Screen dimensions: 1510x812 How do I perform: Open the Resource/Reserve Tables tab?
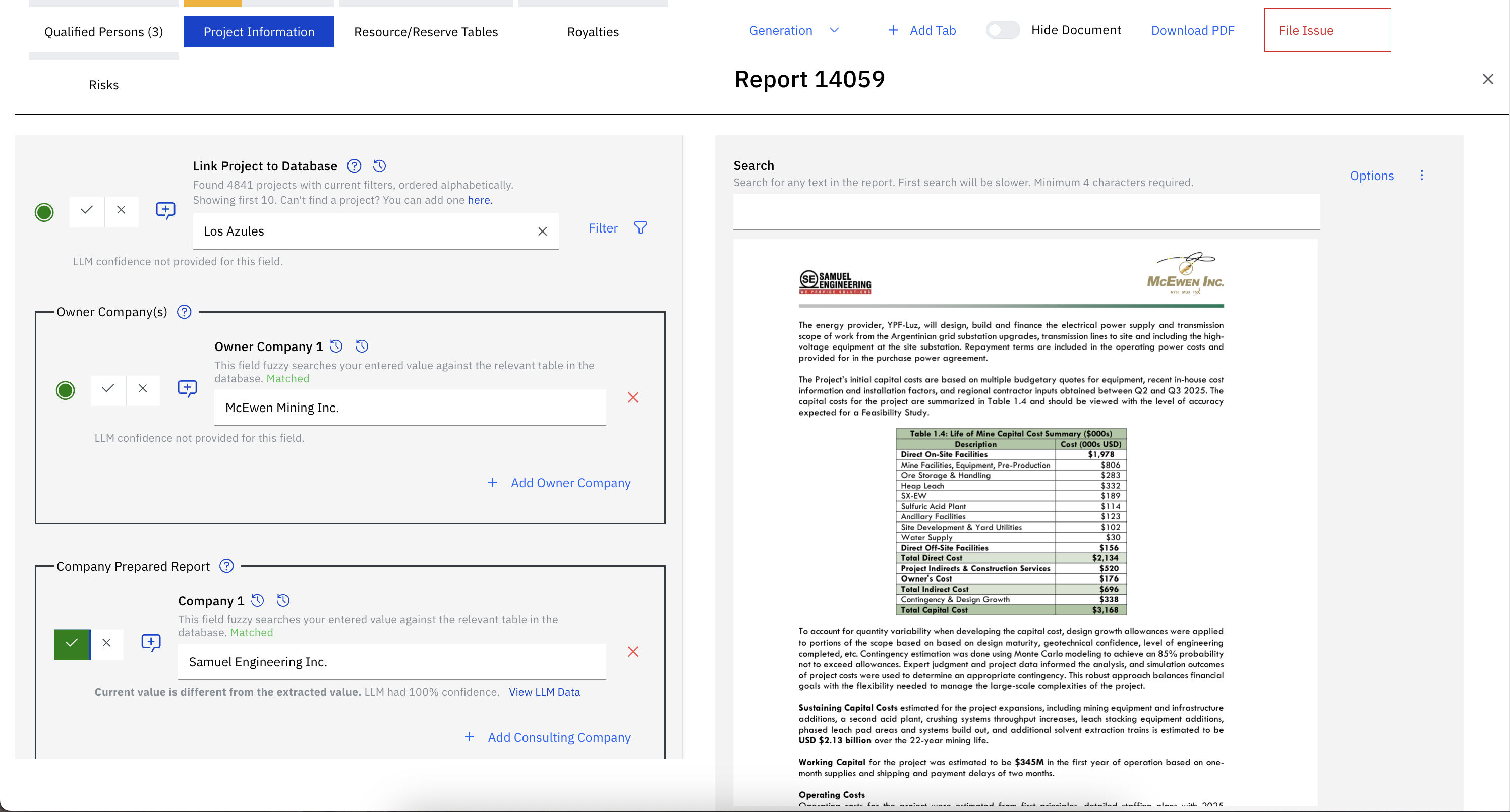426,32
